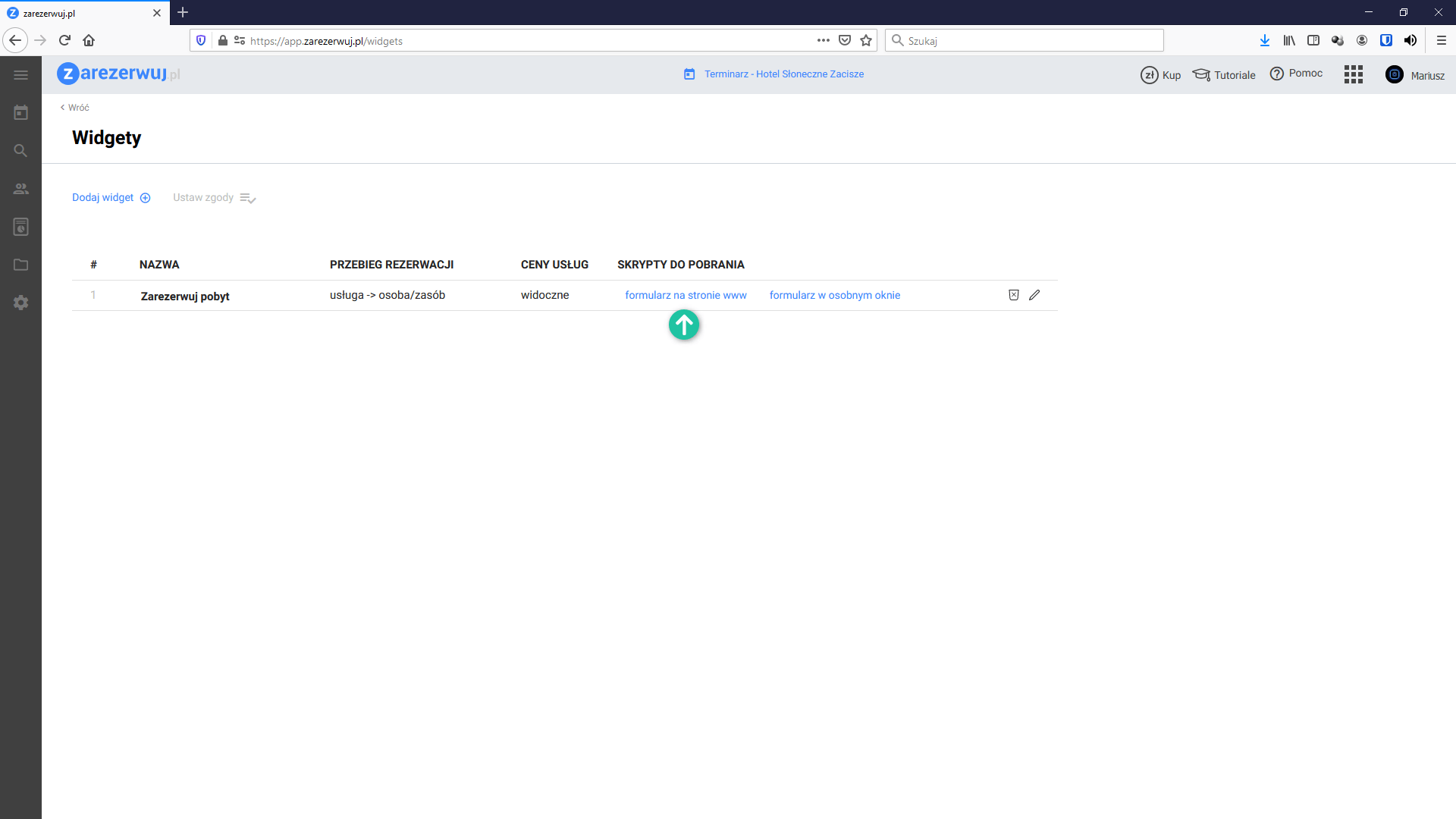Open the settings gear in left sidebar

[20, 303]
